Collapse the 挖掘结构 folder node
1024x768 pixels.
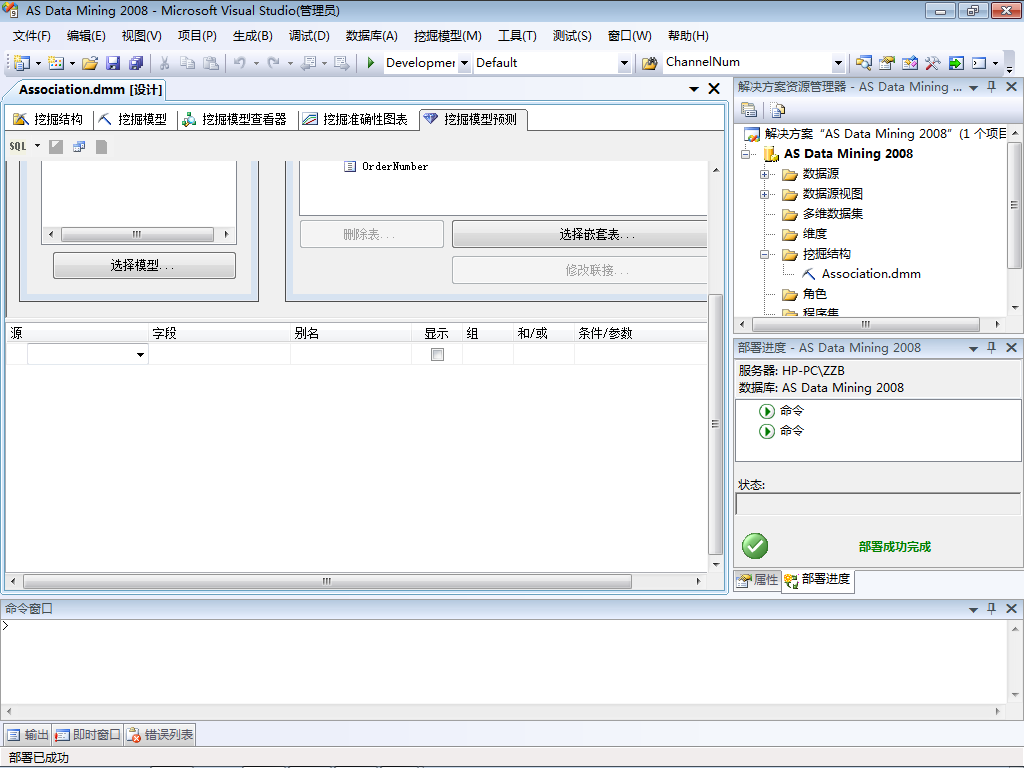pos(764,255)
